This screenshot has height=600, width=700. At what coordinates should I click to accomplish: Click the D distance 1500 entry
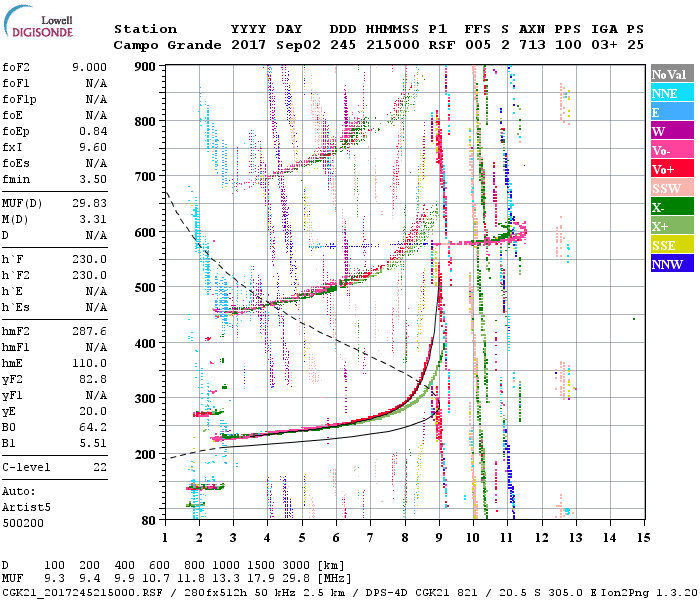(x=261, y=565)
